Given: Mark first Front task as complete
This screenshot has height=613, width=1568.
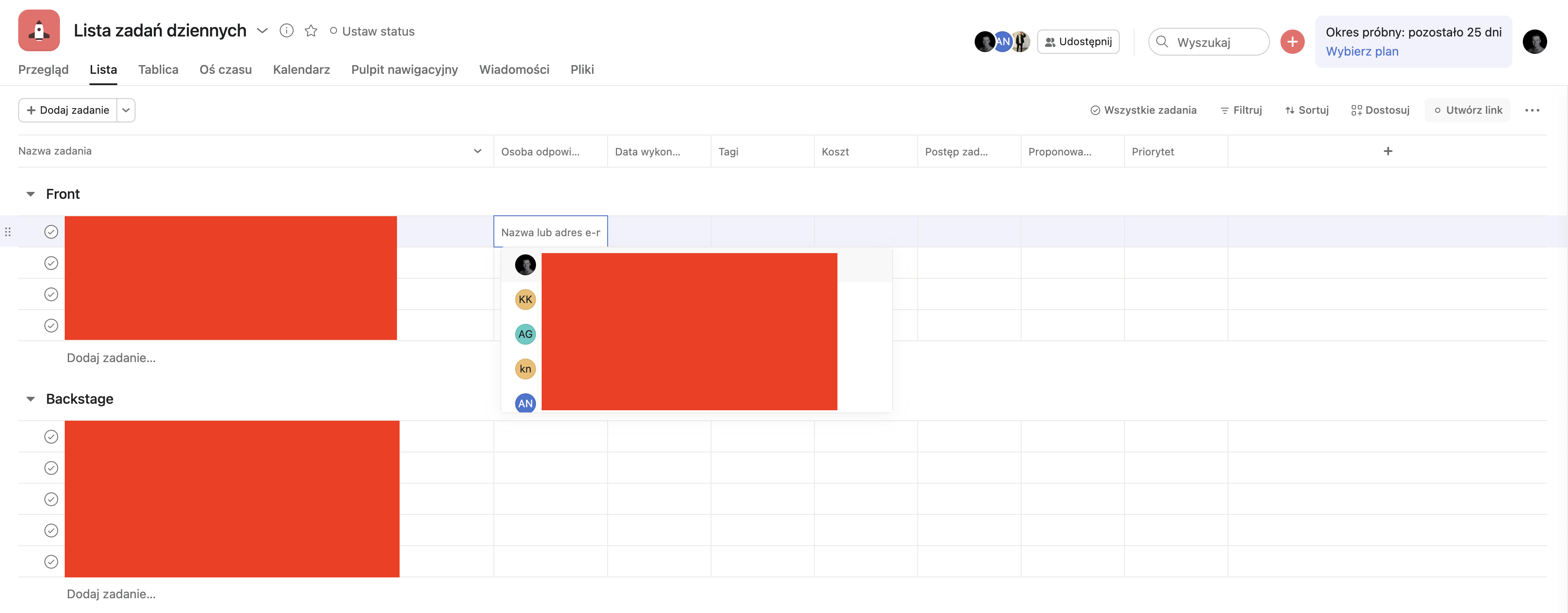Looking at the screenshot, I should (51, 232).
